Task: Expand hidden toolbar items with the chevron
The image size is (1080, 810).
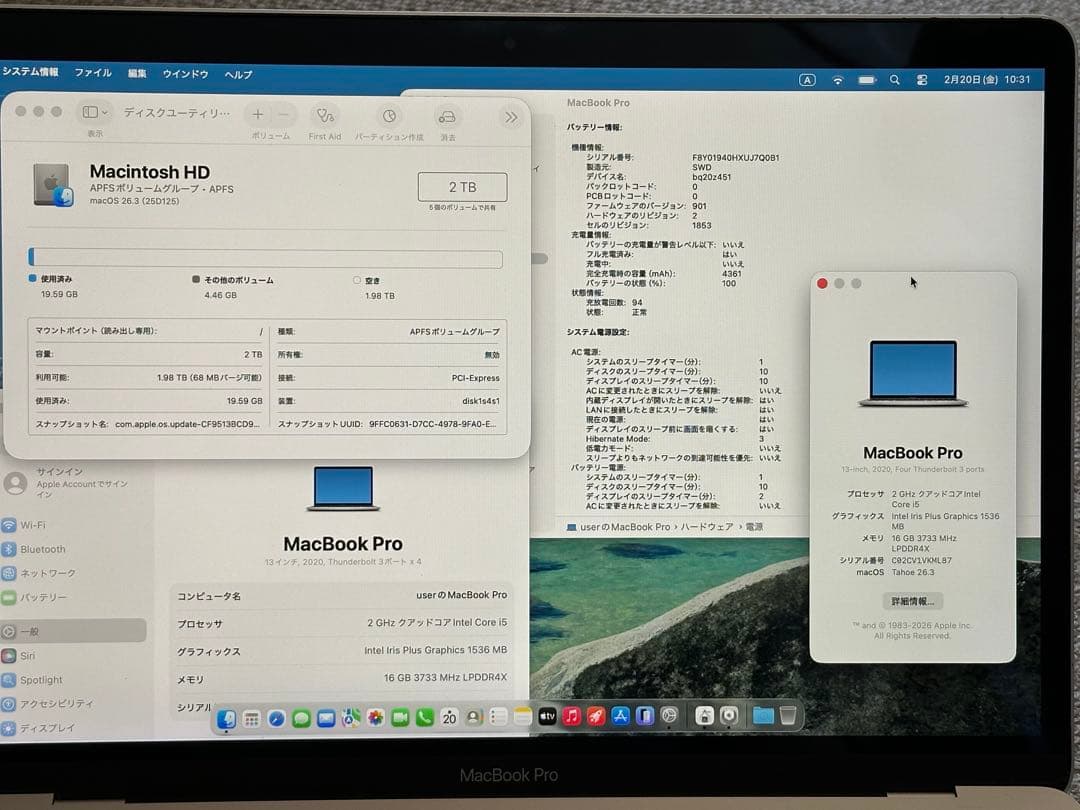Action: pos(512,116)
